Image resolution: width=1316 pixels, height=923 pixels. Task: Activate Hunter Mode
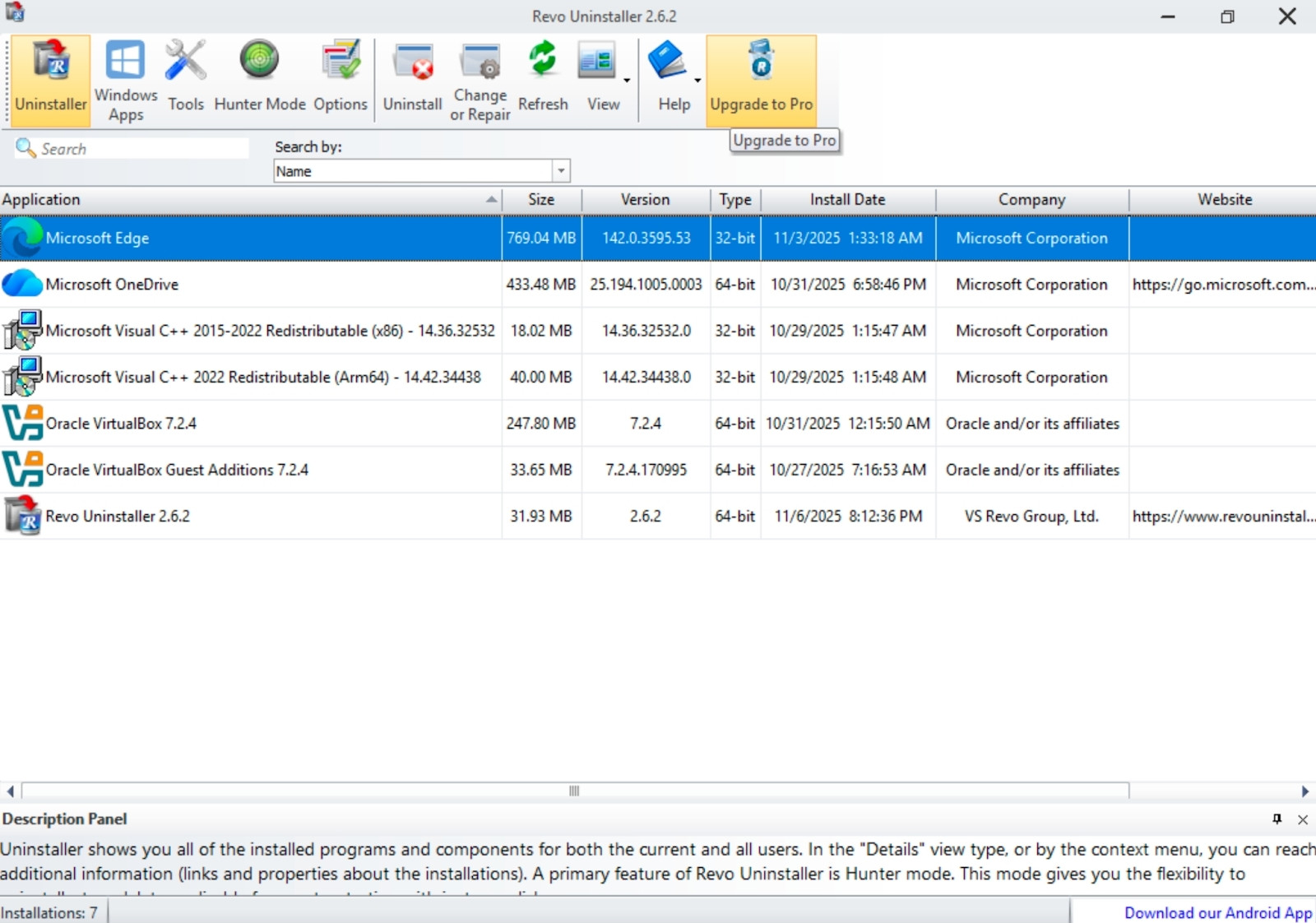[259, 81]
